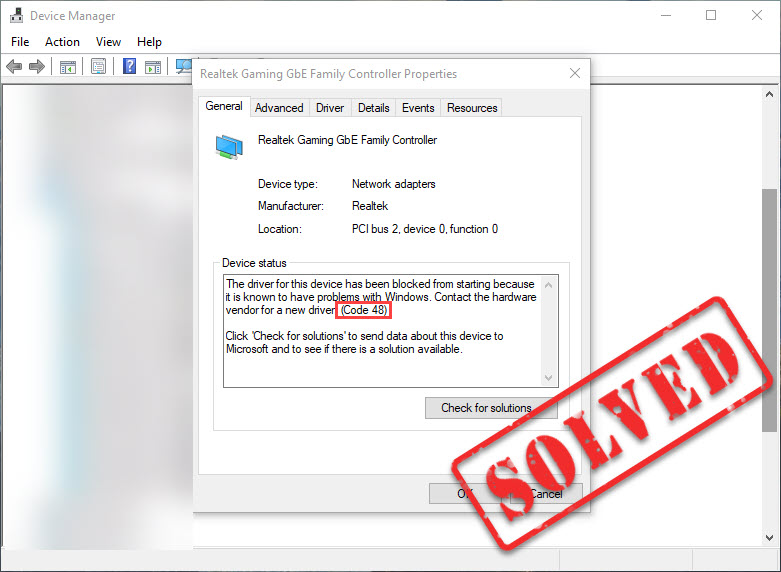This screenshot has height=572, width=781.
Task: Open the File menu
Action: point(21,42)
